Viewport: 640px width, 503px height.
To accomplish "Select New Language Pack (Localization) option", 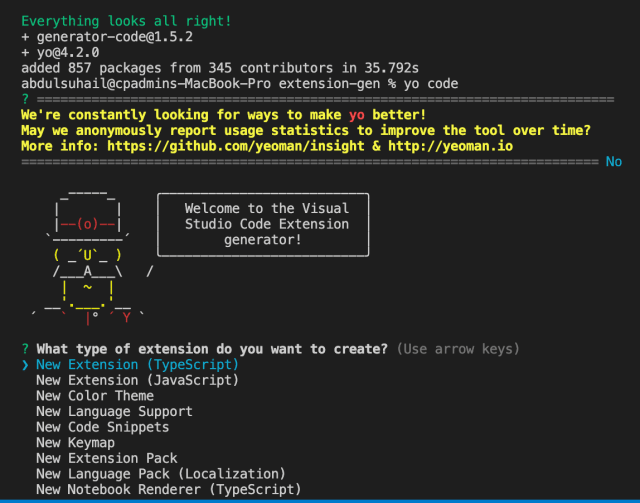I will [160, 474].
